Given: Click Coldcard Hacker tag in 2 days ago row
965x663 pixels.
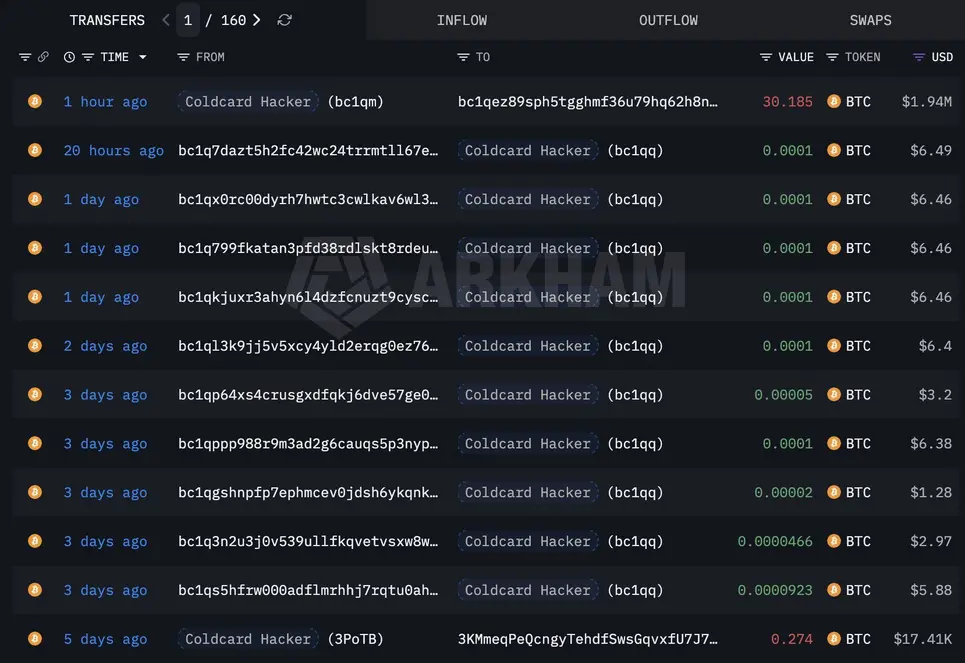Looking at the screenshot, I should (527, 346).
